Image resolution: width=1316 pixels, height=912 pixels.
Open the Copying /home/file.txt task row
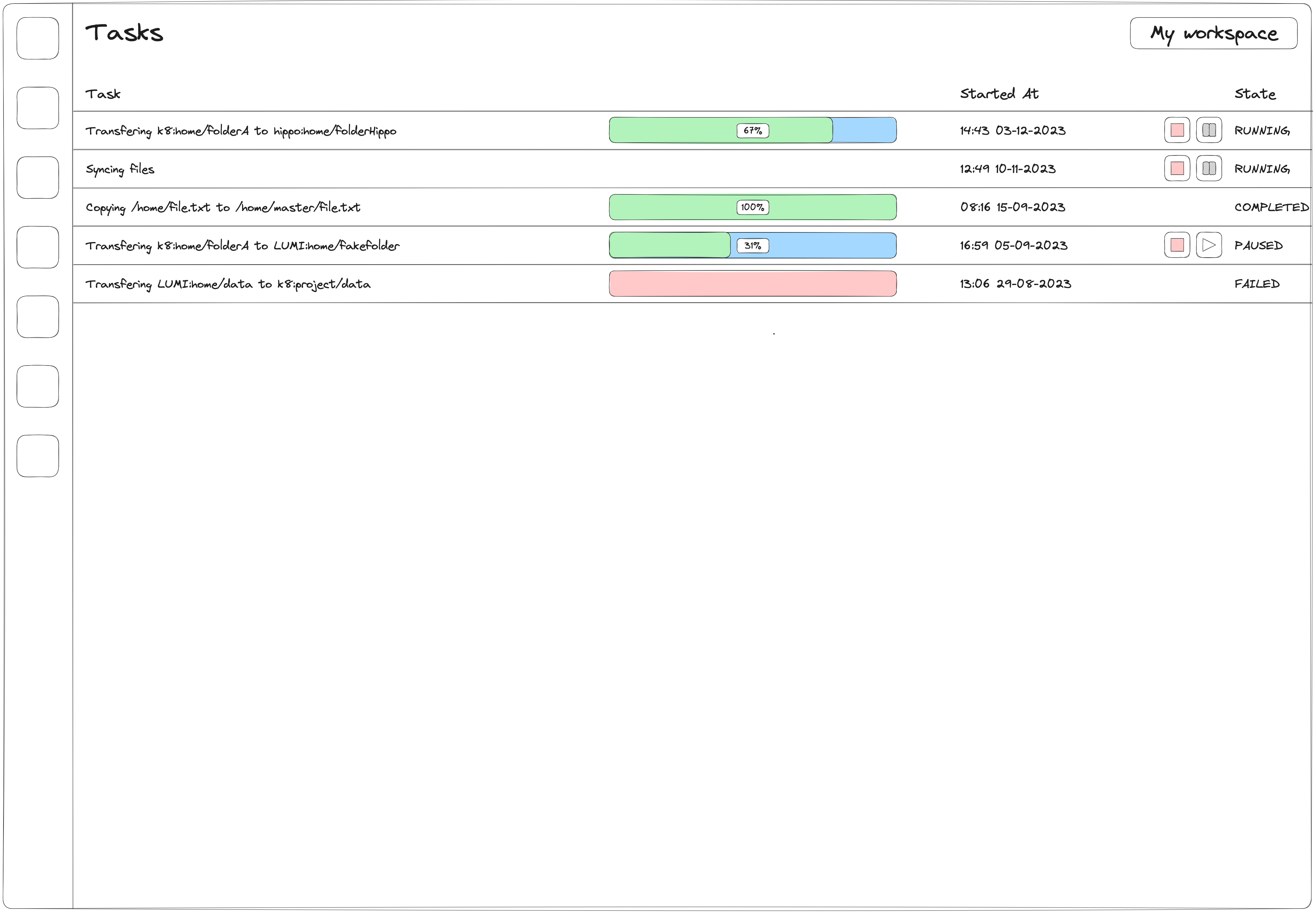coord(223,207)
